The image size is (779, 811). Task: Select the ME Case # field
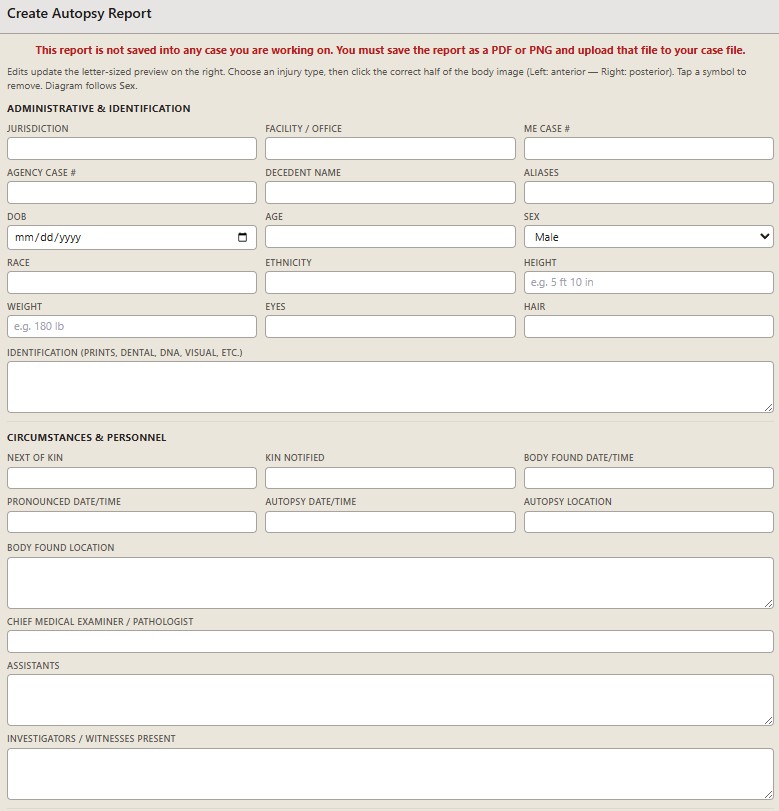pos(649,148)
